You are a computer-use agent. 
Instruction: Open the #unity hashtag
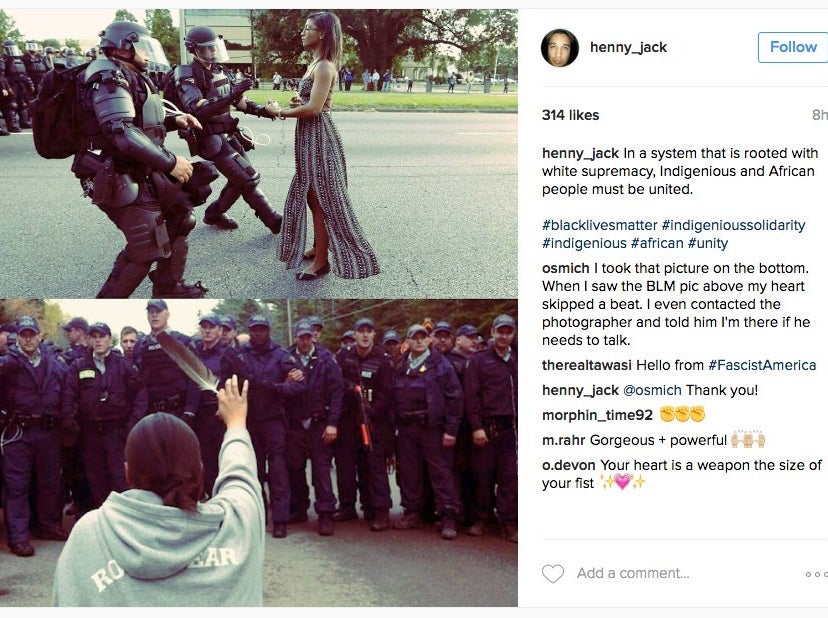[x=708, y=243]
